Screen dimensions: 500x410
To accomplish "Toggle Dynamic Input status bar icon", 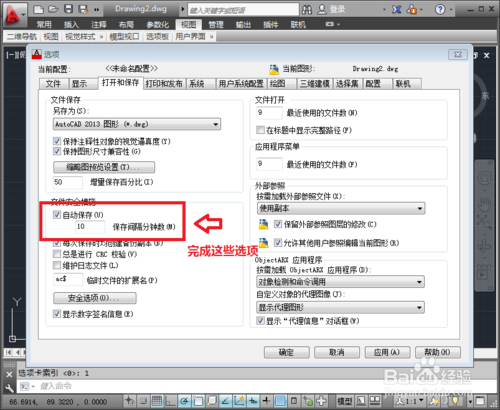I will (x=253, y=400).
